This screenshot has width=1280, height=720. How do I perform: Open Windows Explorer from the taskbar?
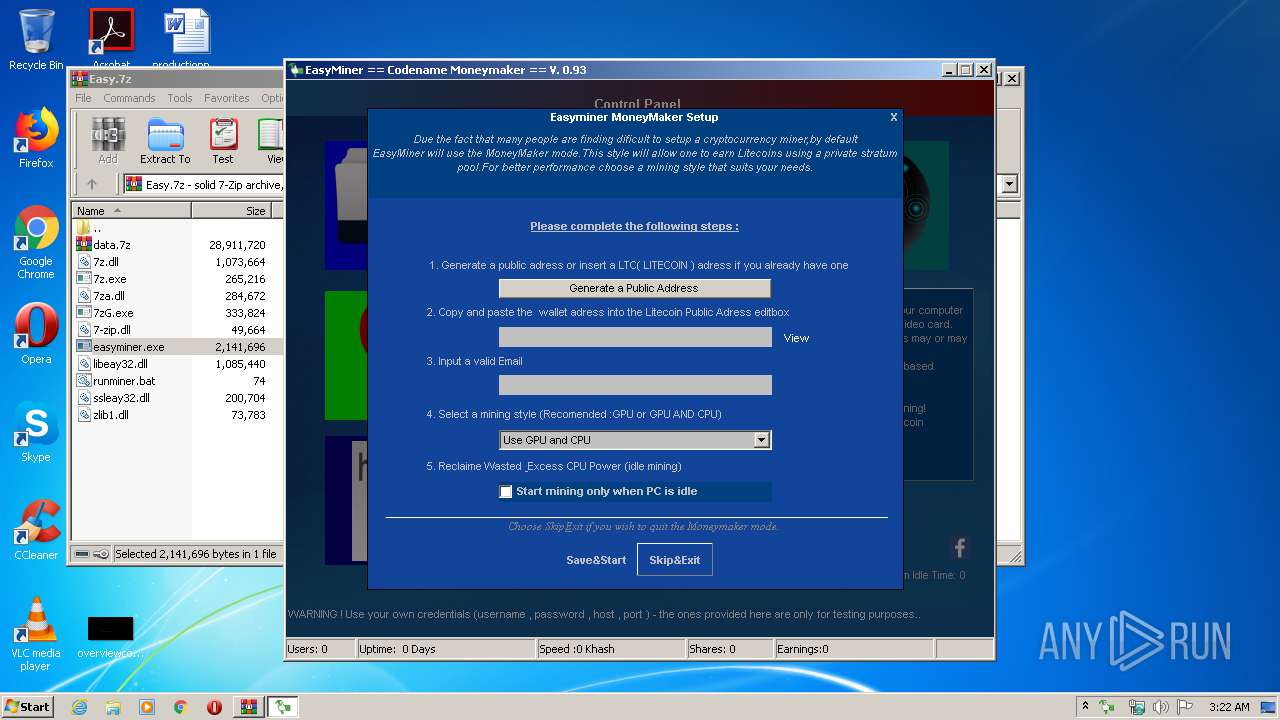[x=113, y=707]
